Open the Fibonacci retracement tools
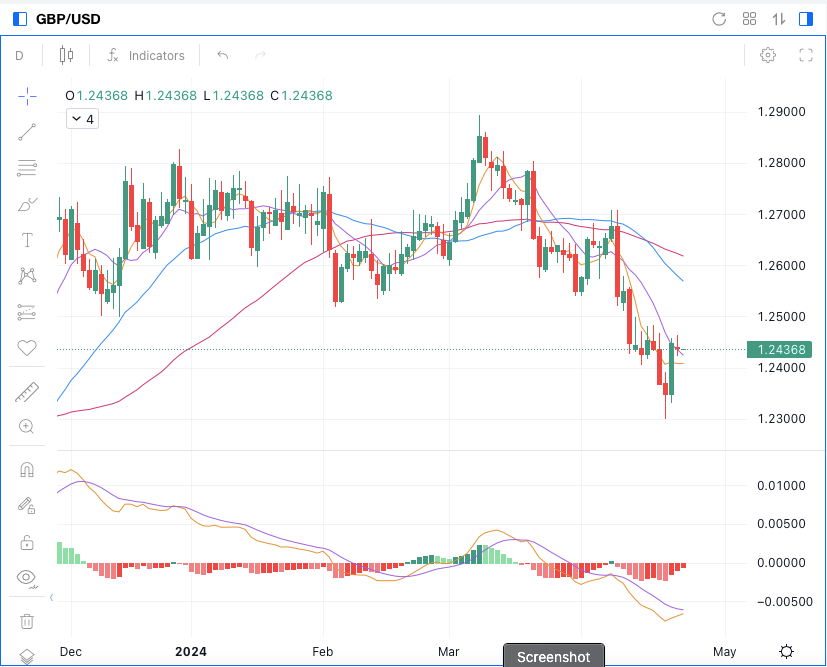The image size is (827, 667). 27,168
